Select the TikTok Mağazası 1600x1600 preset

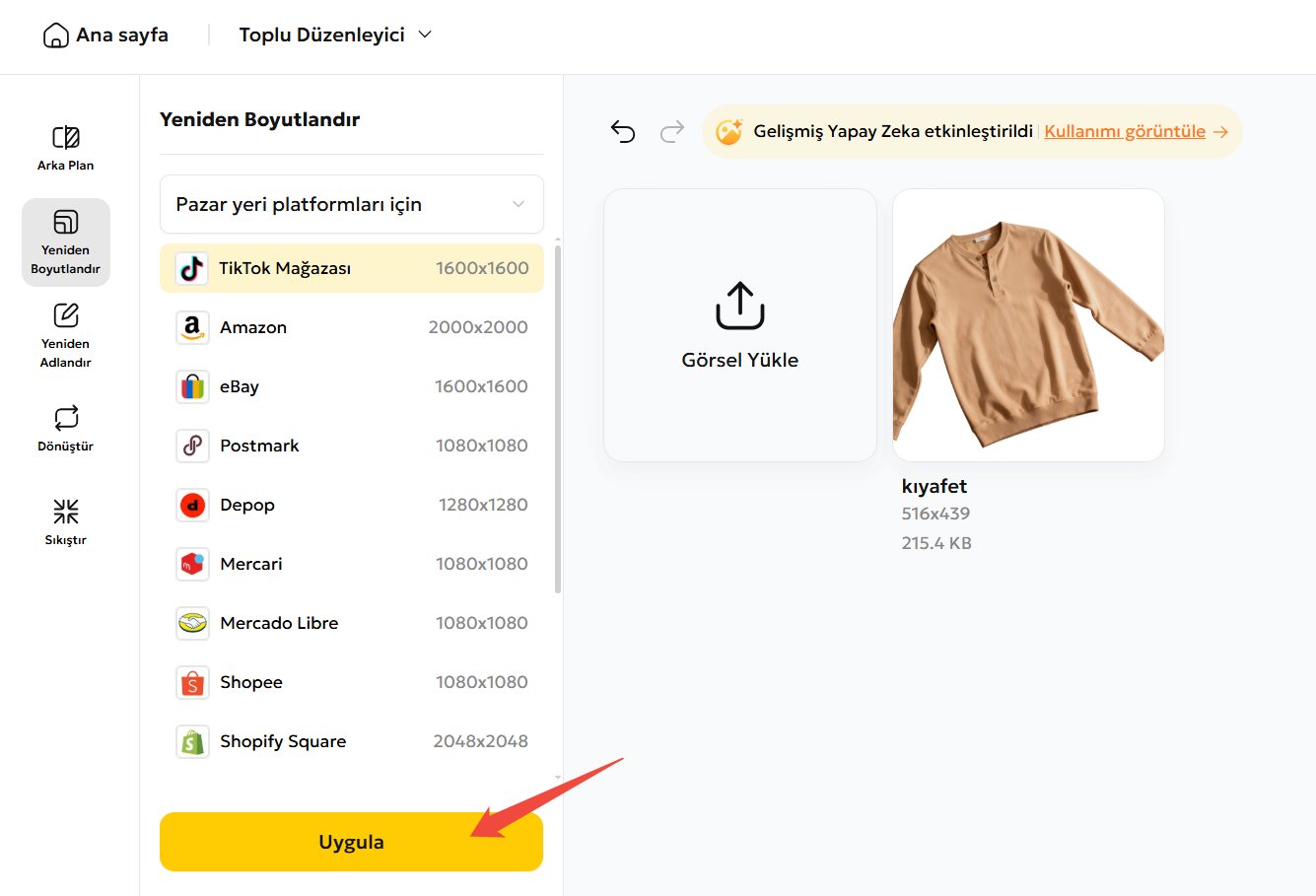[x=351, y=268]
